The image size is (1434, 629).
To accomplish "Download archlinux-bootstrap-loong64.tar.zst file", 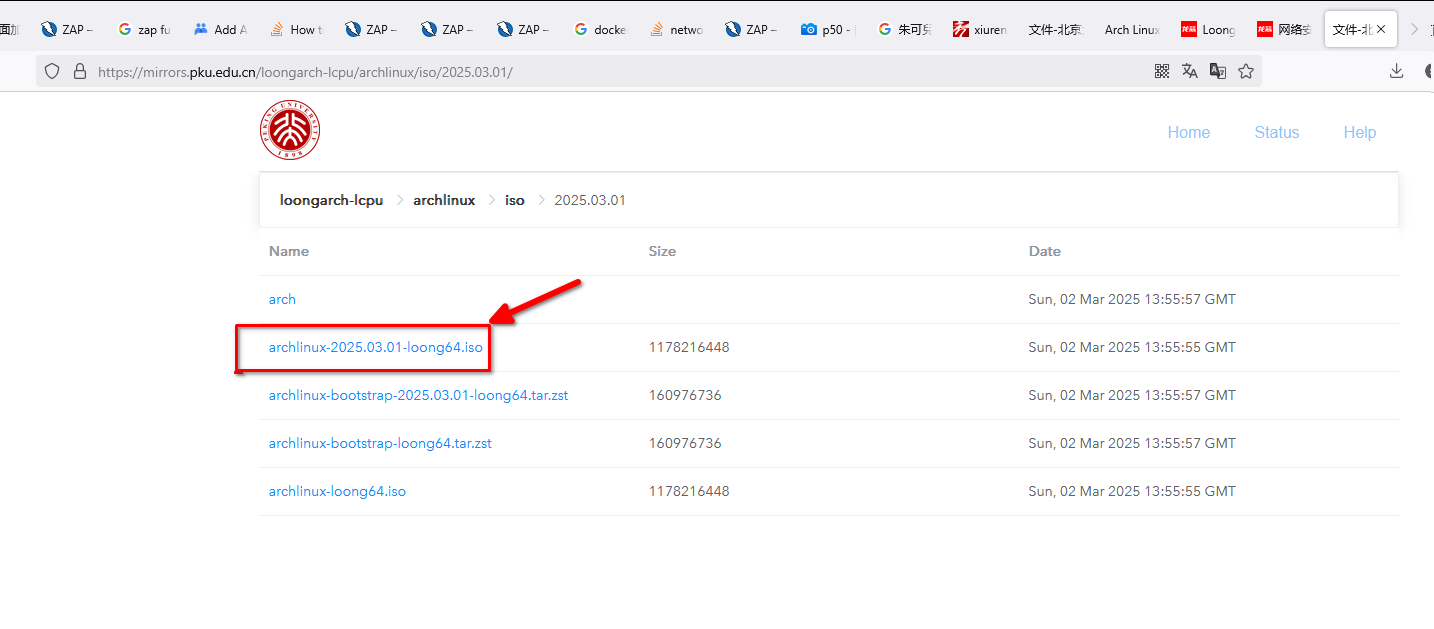I will (x=380, y=443).
